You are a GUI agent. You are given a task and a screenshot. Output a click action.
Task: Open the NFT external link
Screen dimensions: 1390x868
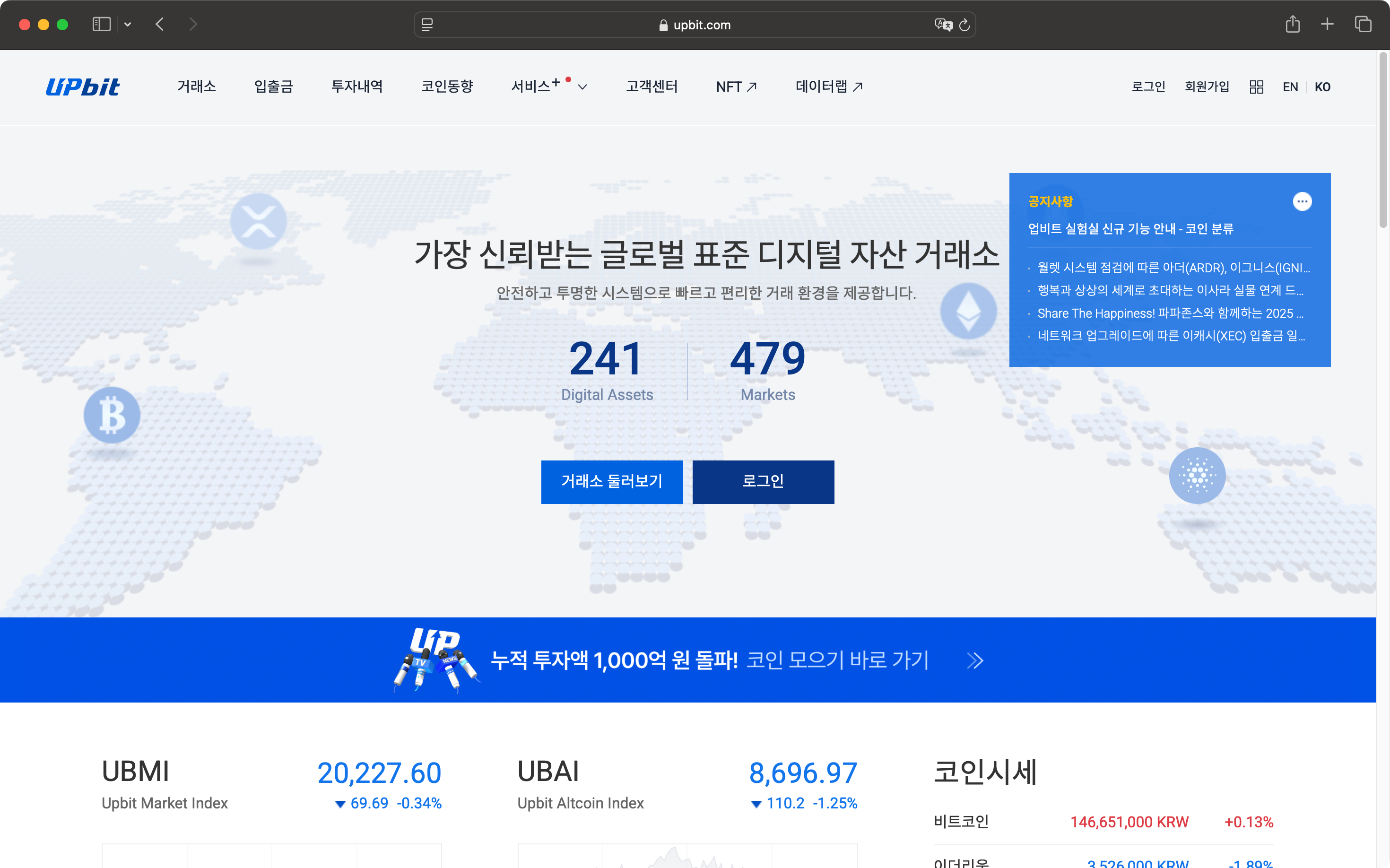click(736, 87)
